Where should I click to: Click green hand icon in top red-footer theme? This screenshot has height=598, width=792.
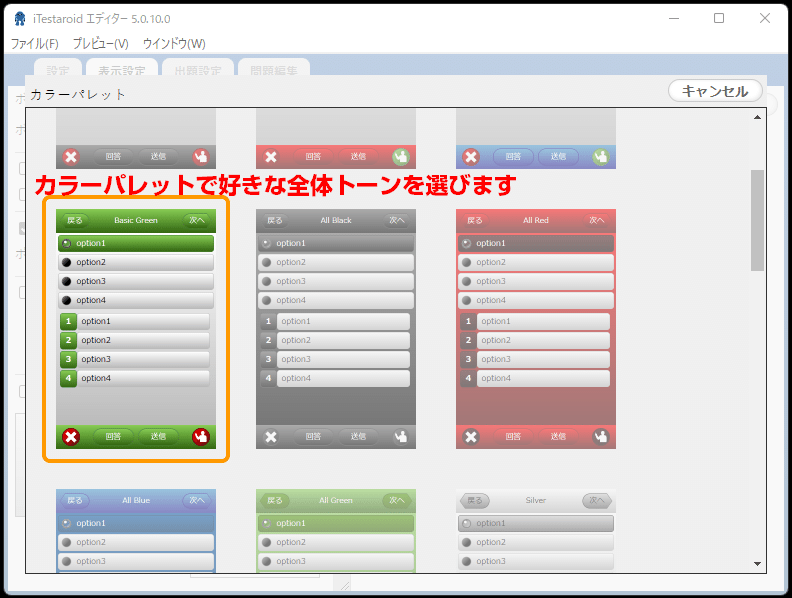point(401,157)
